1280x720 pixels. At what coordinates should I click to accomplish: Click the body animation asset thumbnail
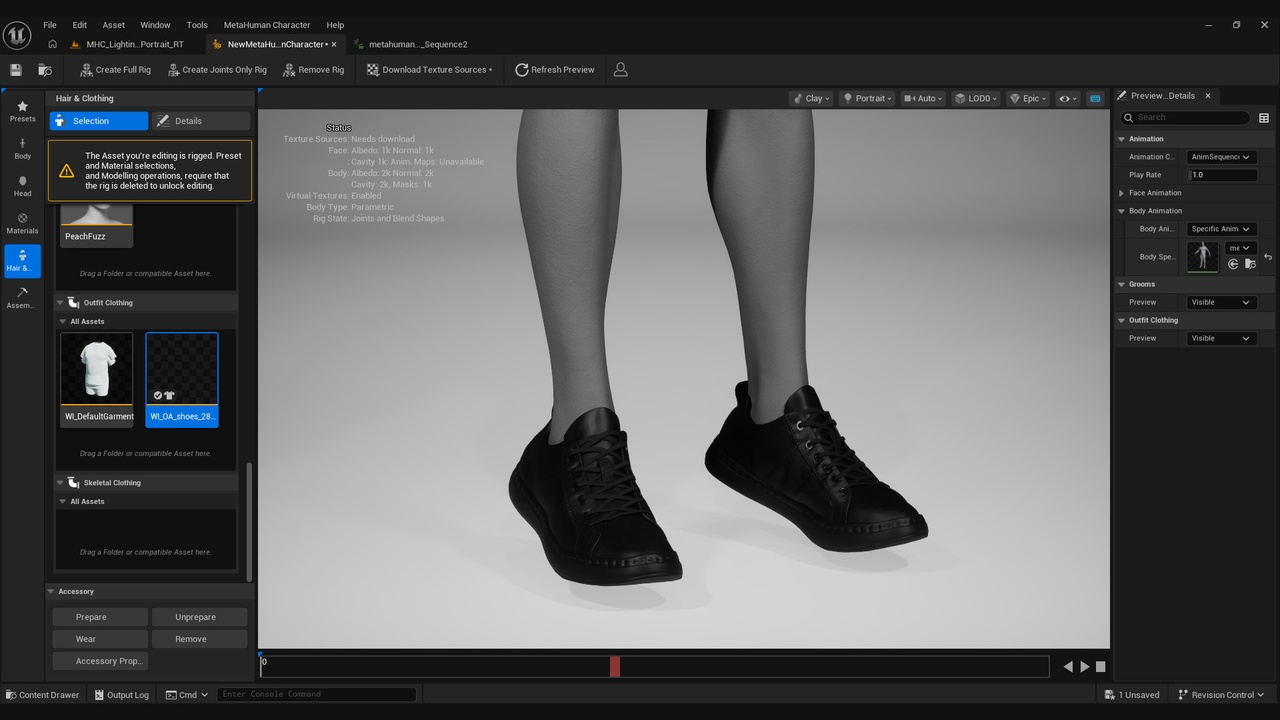point(1203,256)
